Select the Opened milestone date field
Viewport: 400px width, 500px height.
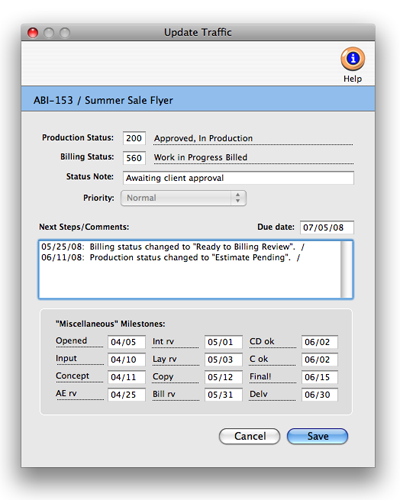tap(126, 342)
